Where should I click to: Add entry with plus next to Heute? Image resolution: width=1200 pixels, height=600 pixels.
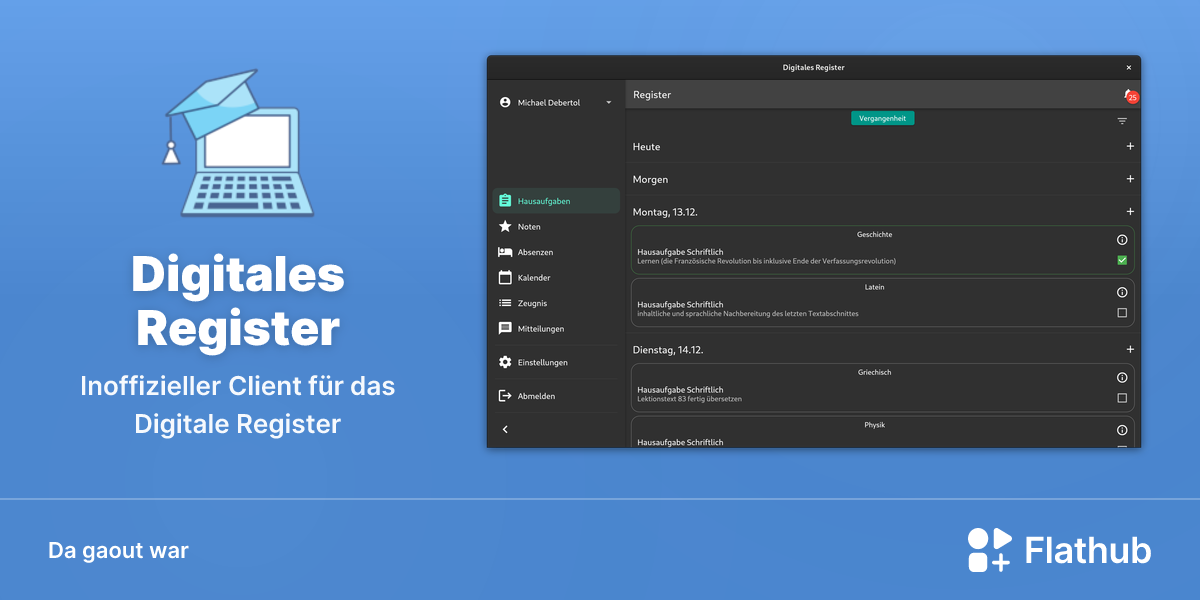tap(1130, 146)
